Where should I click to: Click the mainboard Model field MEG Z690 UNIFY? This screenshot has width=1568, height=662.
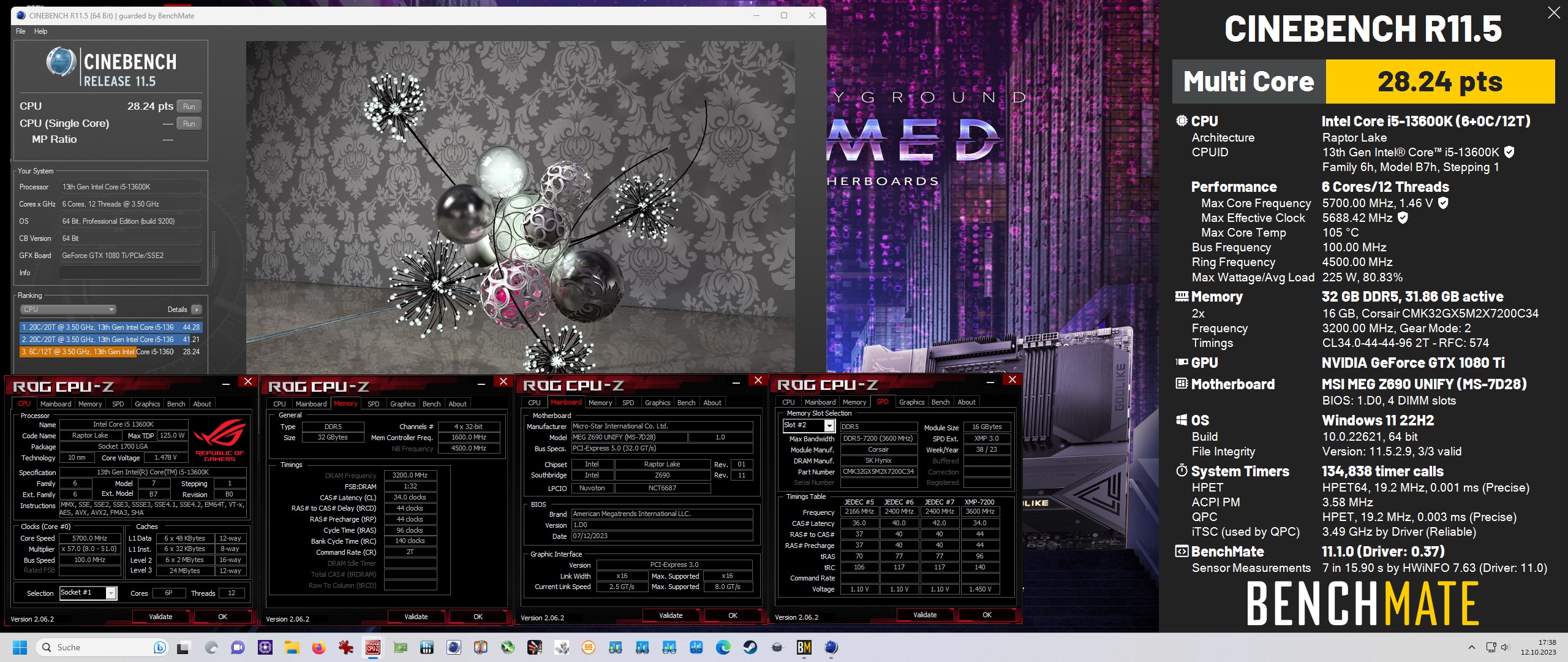pos(629,438)
